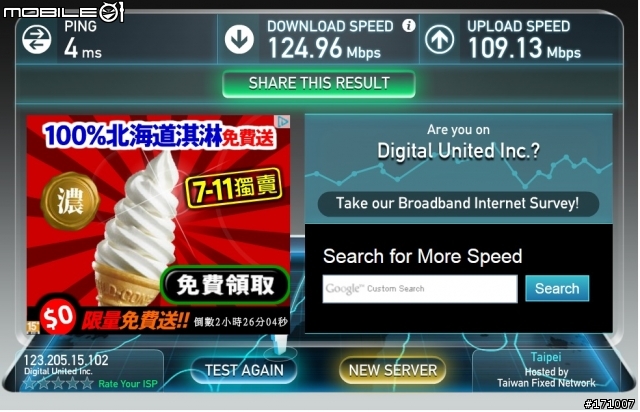Focus the Google Custom Search field
640x412 pixels.
point(420,289)
